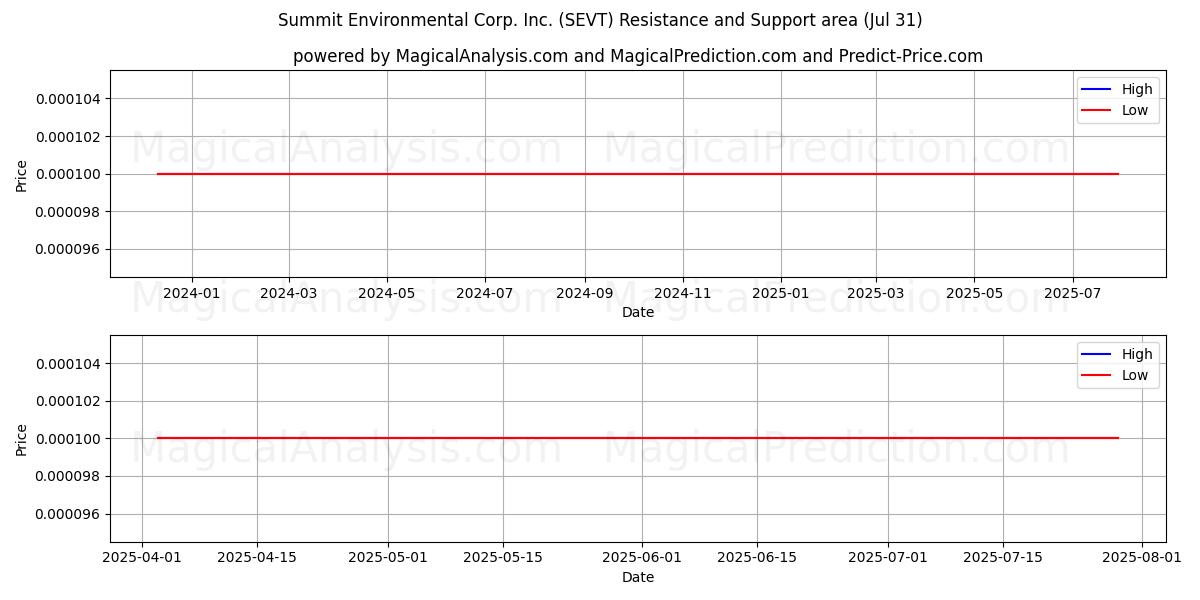The image size is (1200, 600).
Task: Click the 2025-04-15 date tick label
Action: pos(257,559)
